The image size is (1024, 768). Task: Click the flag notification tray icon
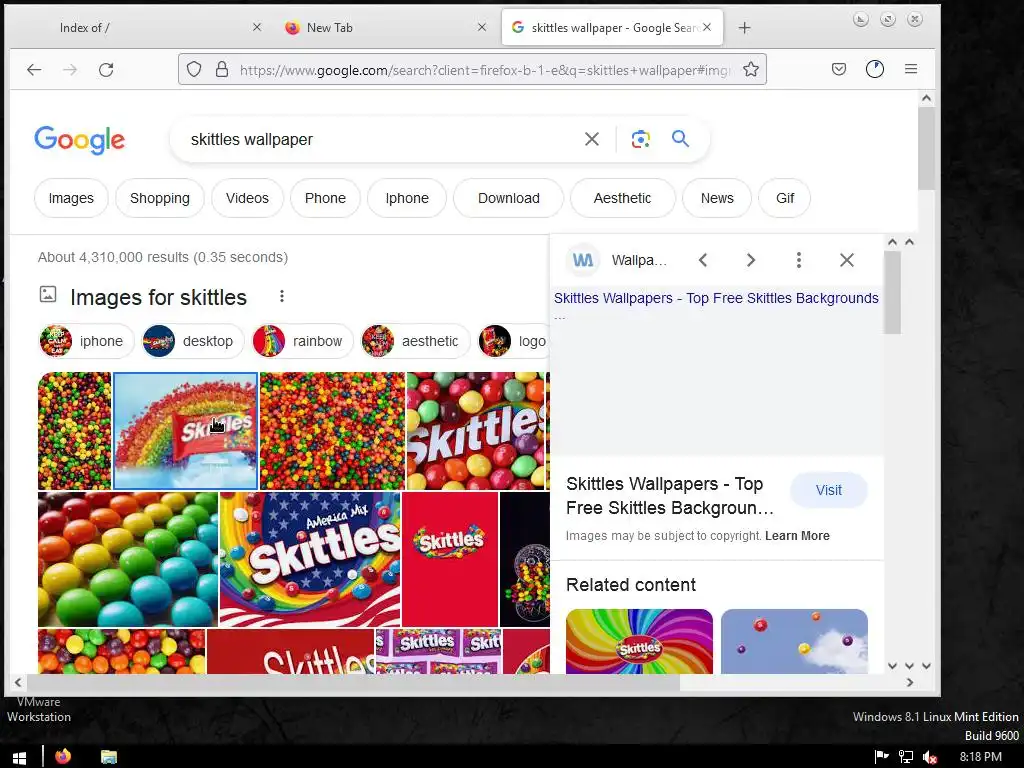point(882,756)
